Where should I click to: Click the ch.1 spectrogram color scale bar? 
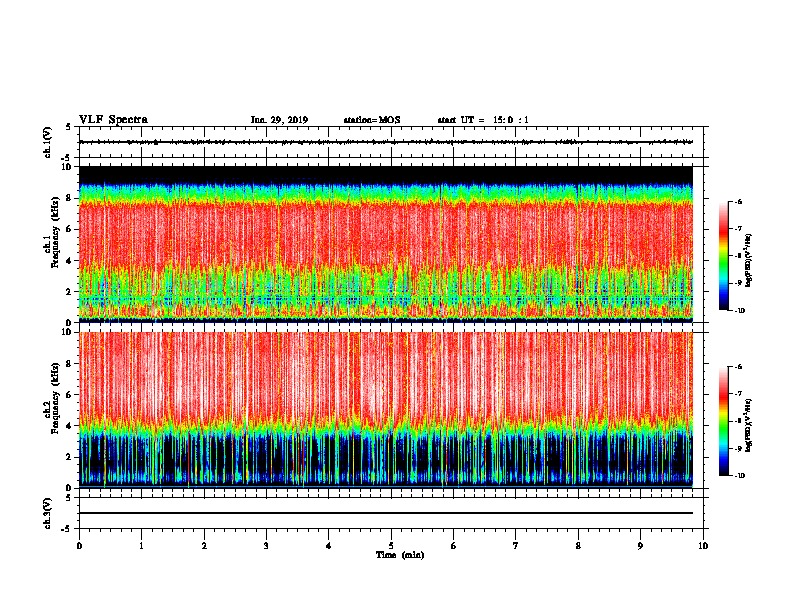[724, 256]
